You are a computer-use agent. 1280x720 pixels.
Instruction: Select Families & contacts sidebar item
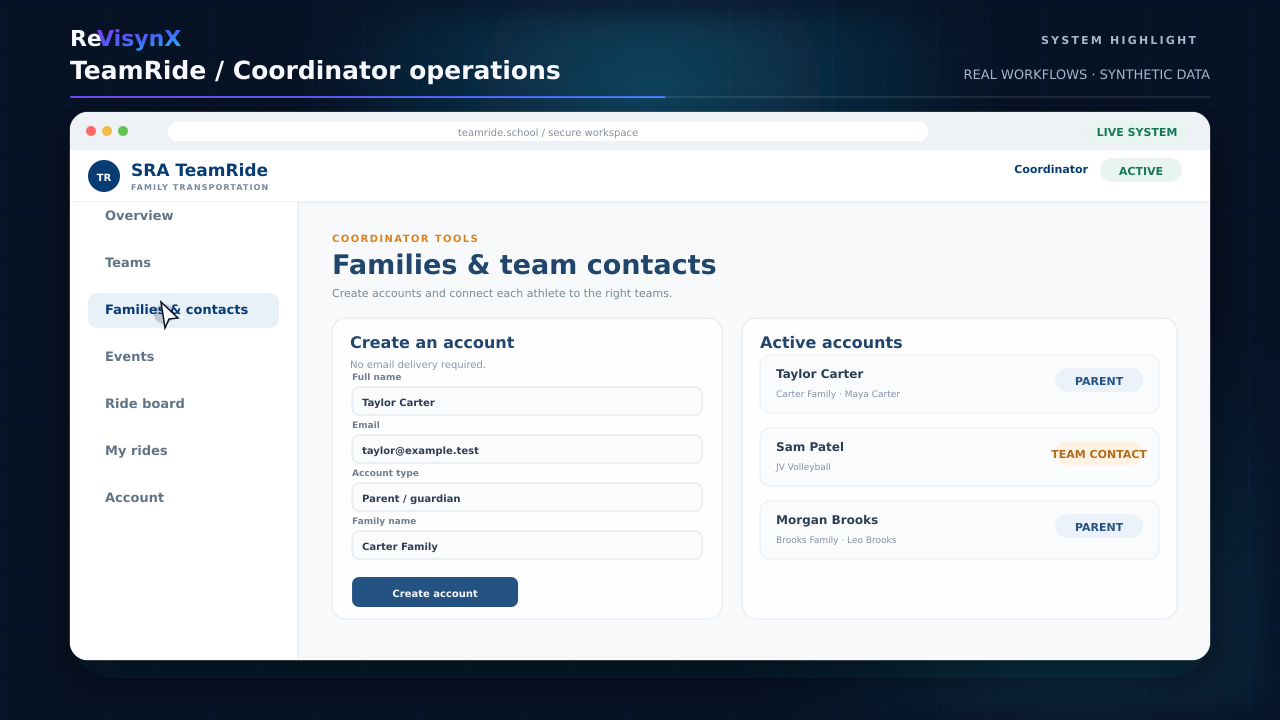183,310
